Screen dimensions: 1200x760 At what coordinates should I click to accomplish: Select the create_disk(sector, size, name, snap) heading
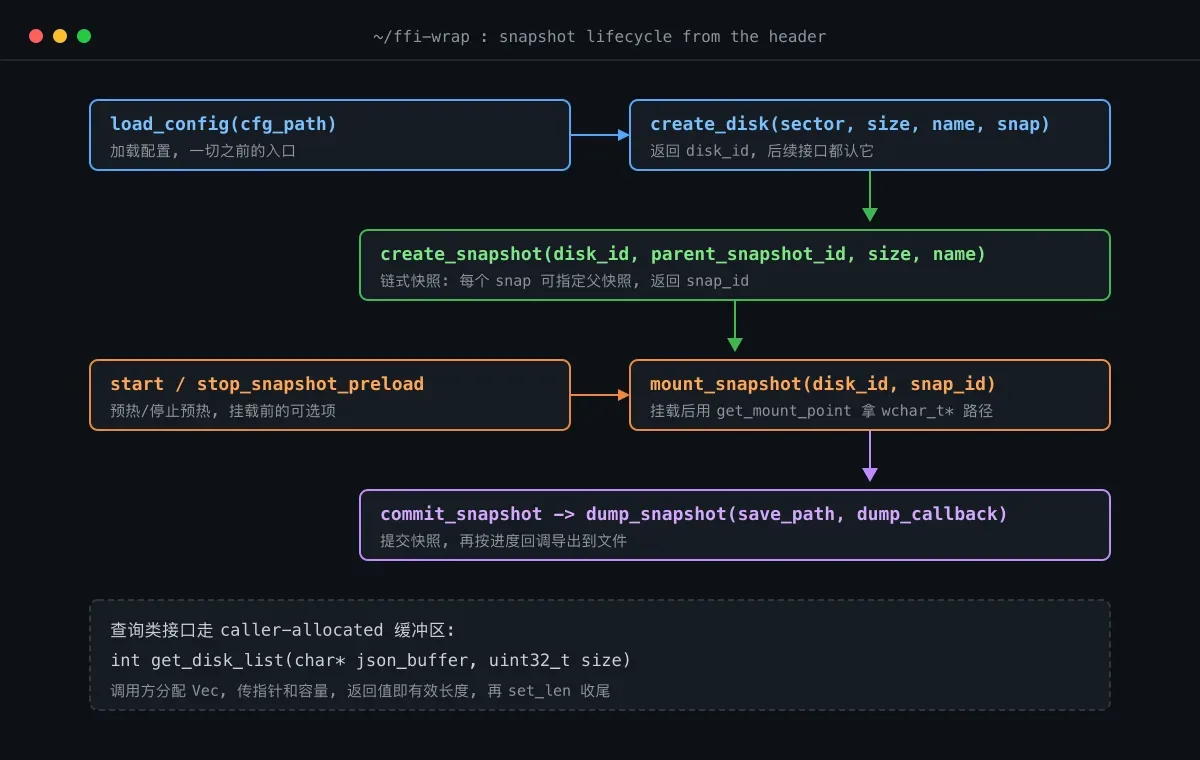tap(850, 124)
